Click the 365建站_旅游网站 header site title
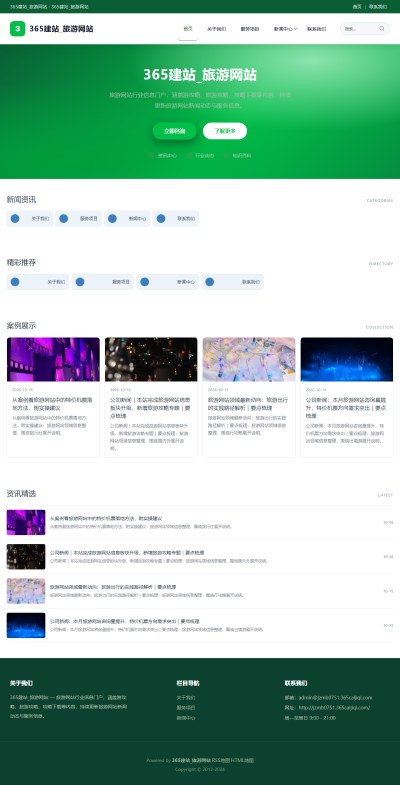 [x=61, y=29]
